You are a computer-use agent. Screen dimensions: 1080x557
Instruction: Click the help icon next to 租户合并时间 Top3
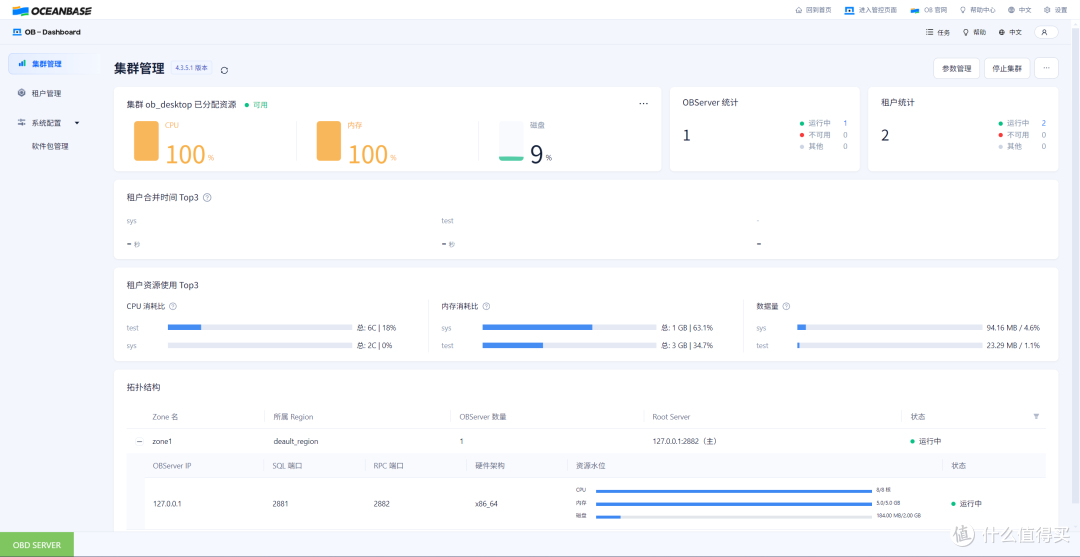[207, 198]
